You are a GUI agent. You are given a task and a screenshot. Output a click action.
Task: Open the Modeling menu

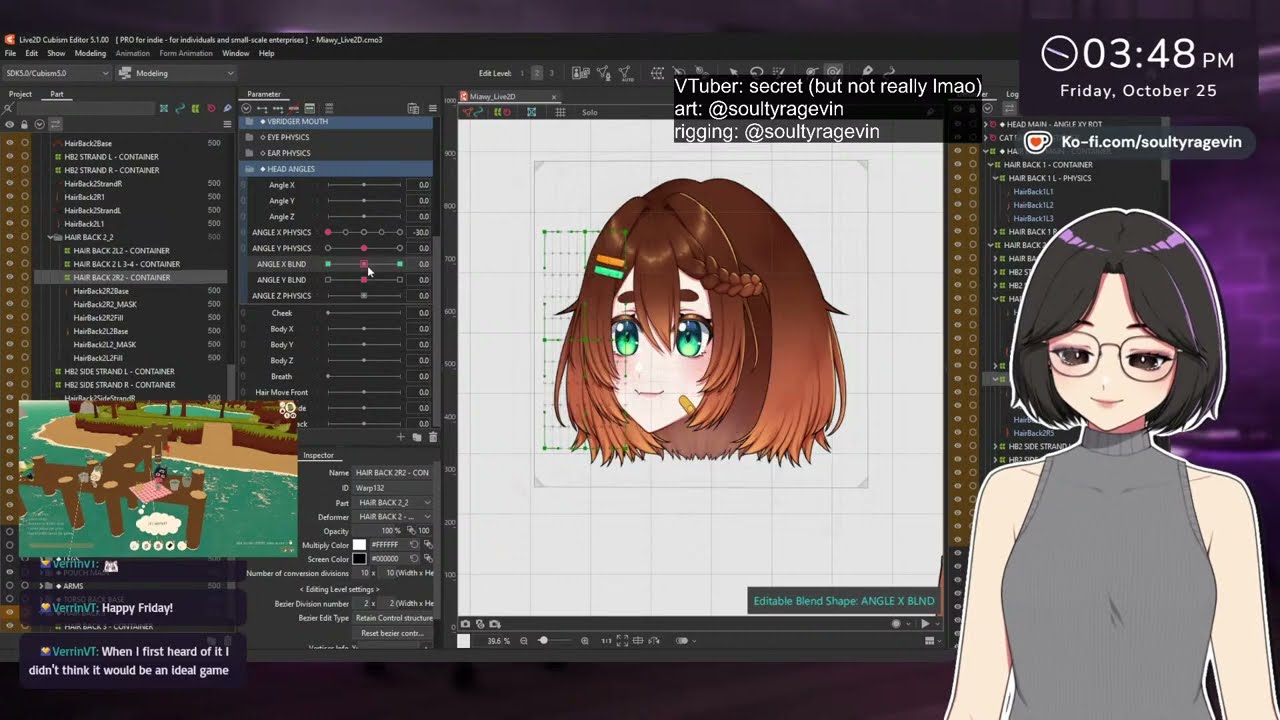click(90, 53)
